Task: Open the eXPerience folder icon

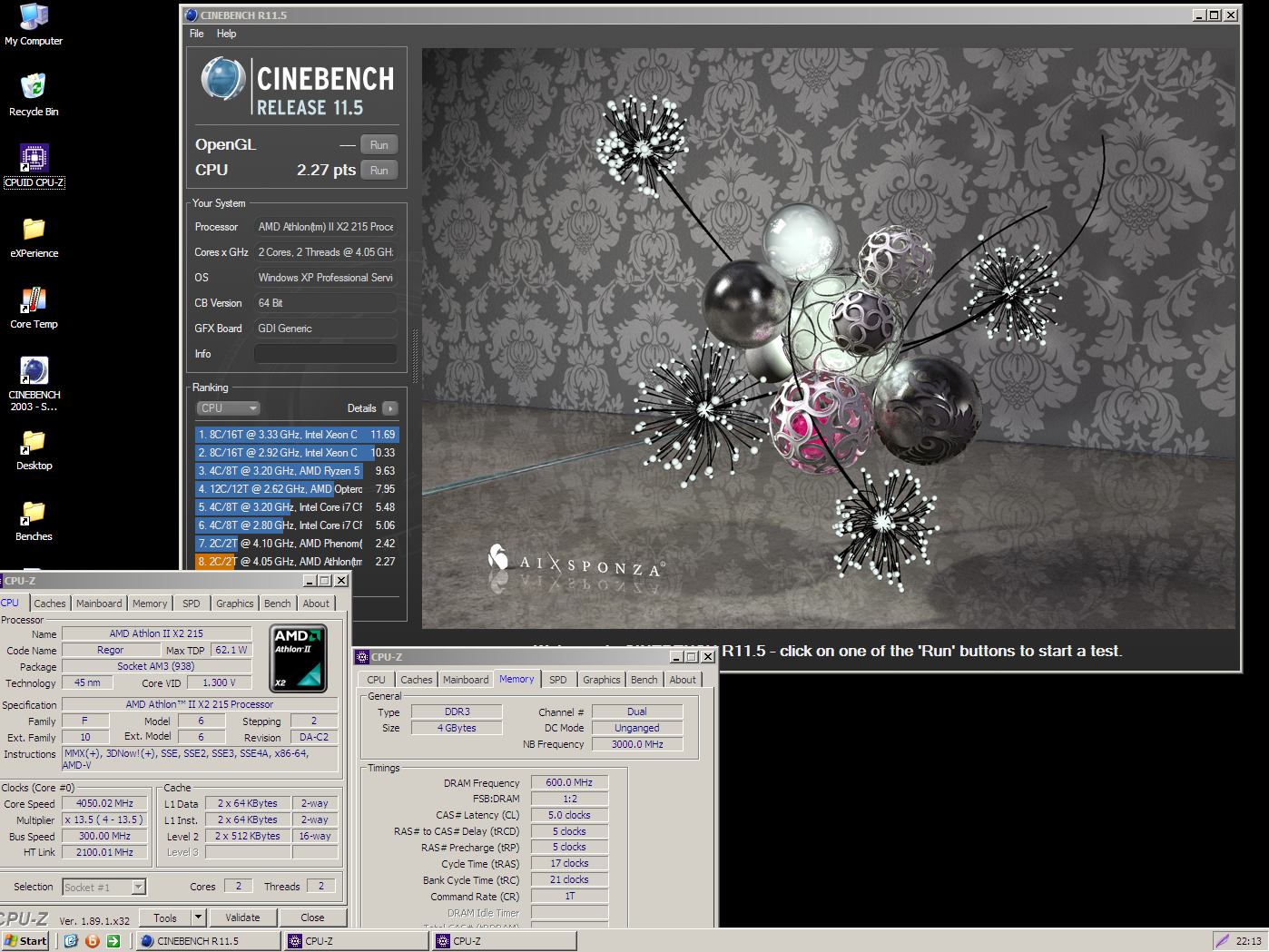Action: pos(34,237)
